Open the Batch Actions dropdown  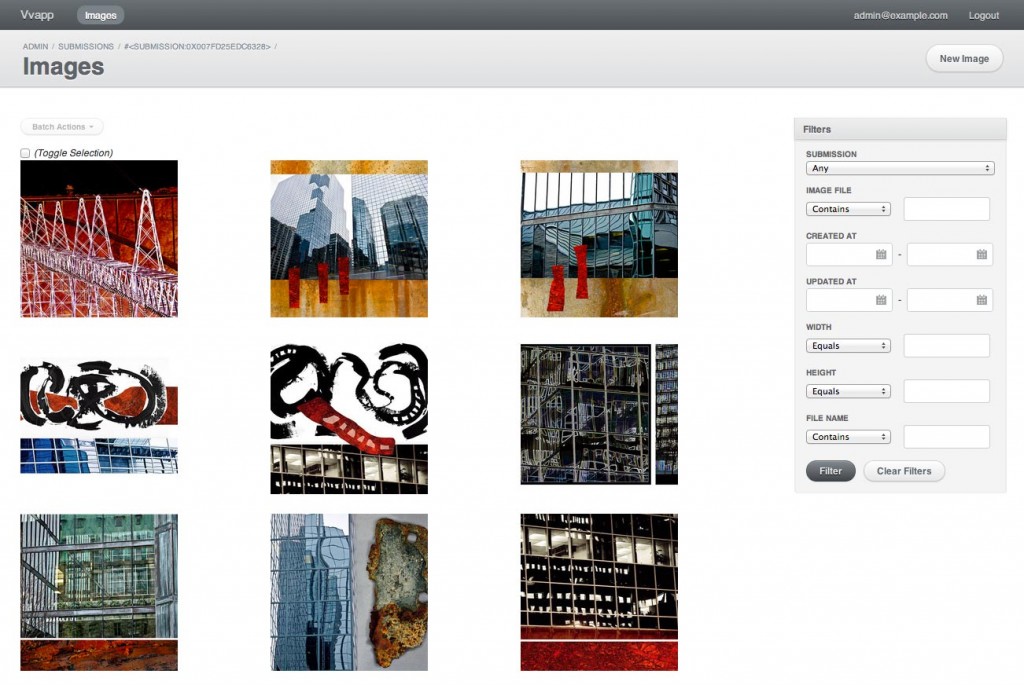click(x=62, y=127)
